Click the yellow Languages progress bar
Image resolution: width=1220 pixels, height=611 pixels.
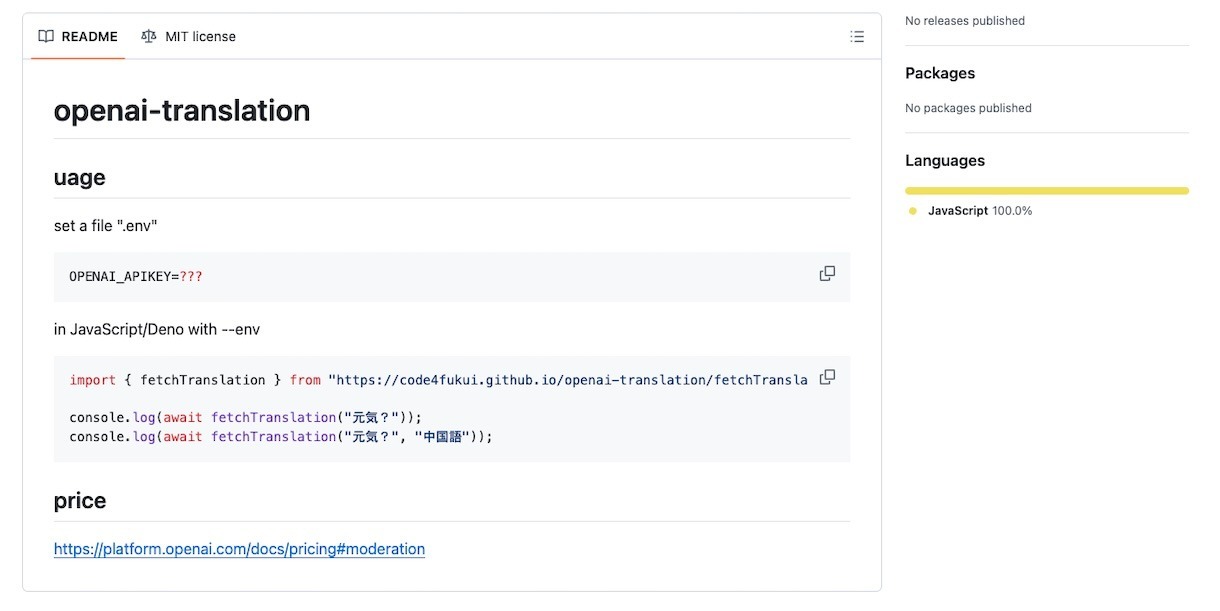[1046, 190]
